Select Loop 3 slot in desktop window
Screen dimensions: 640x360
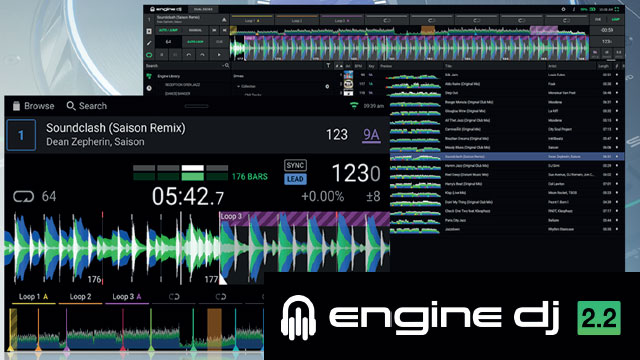click(342, 20)
